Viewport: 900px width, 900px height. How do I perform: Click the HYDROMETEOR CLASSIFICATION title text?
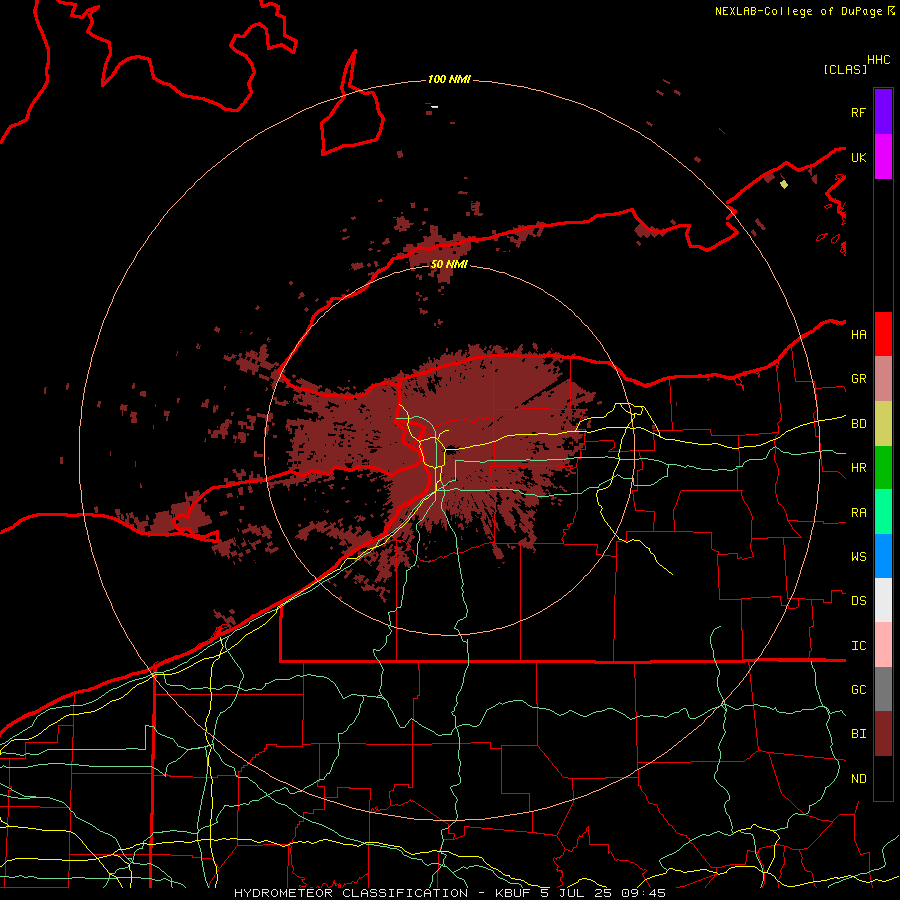[x=351, y=893]
